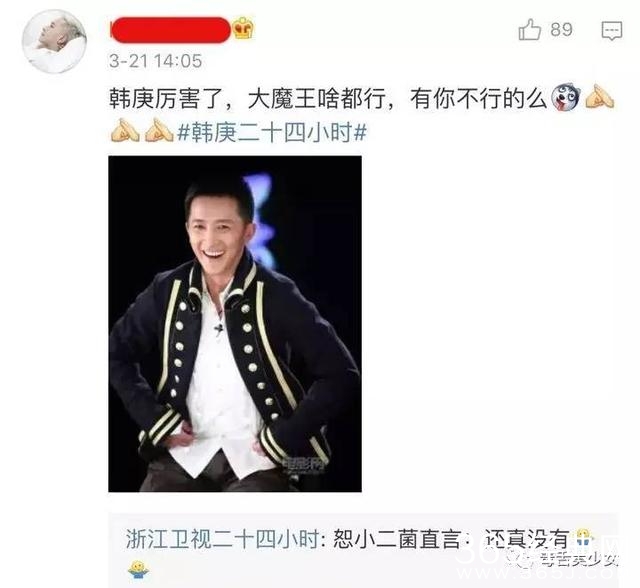This screenshot has height=588, width=640.
Task: Tap the first hand emoji on the second line
Action: click(x=124, y=131)
